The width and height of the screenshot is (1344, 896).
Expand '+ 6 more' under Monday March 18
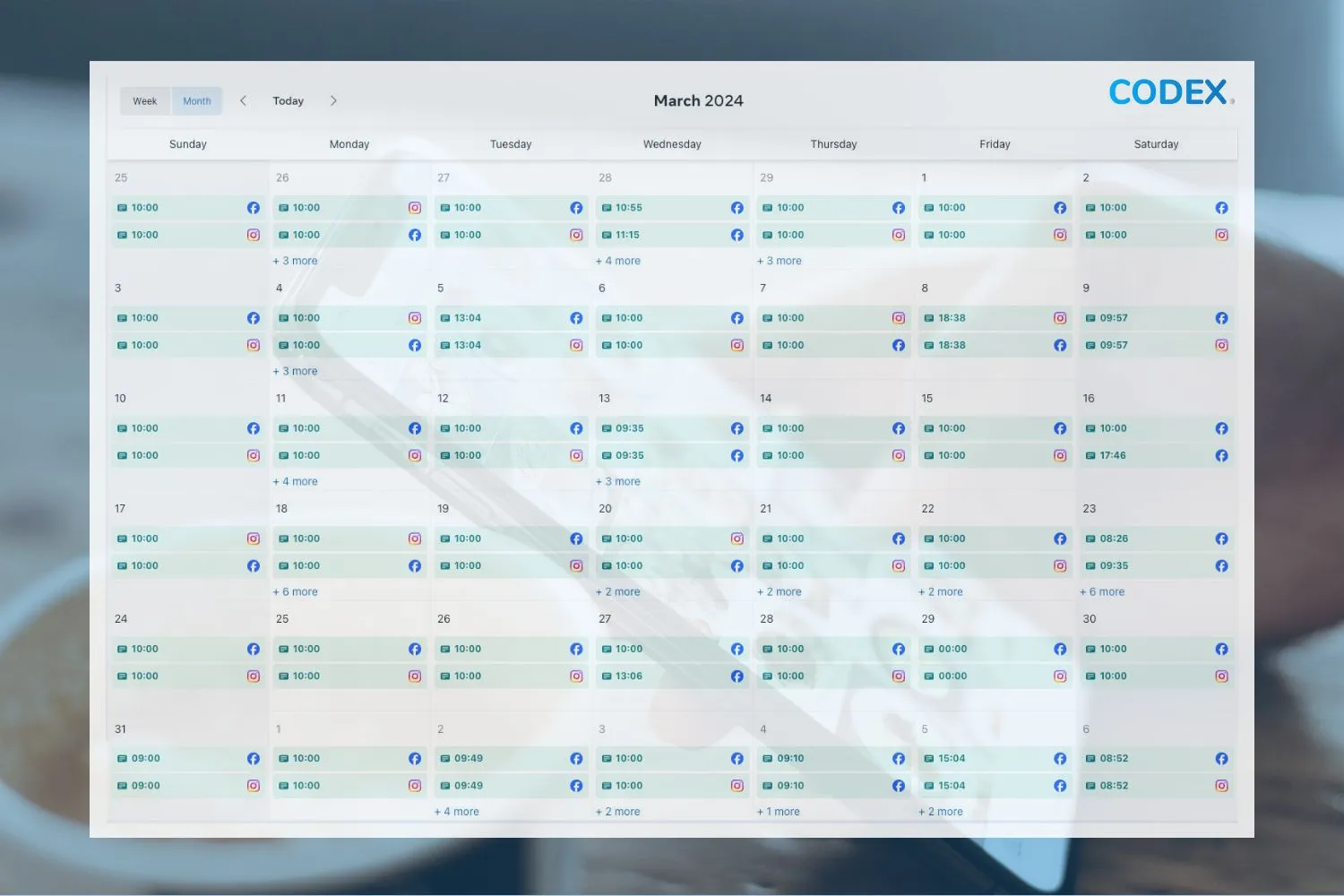[x=296, y=591]
